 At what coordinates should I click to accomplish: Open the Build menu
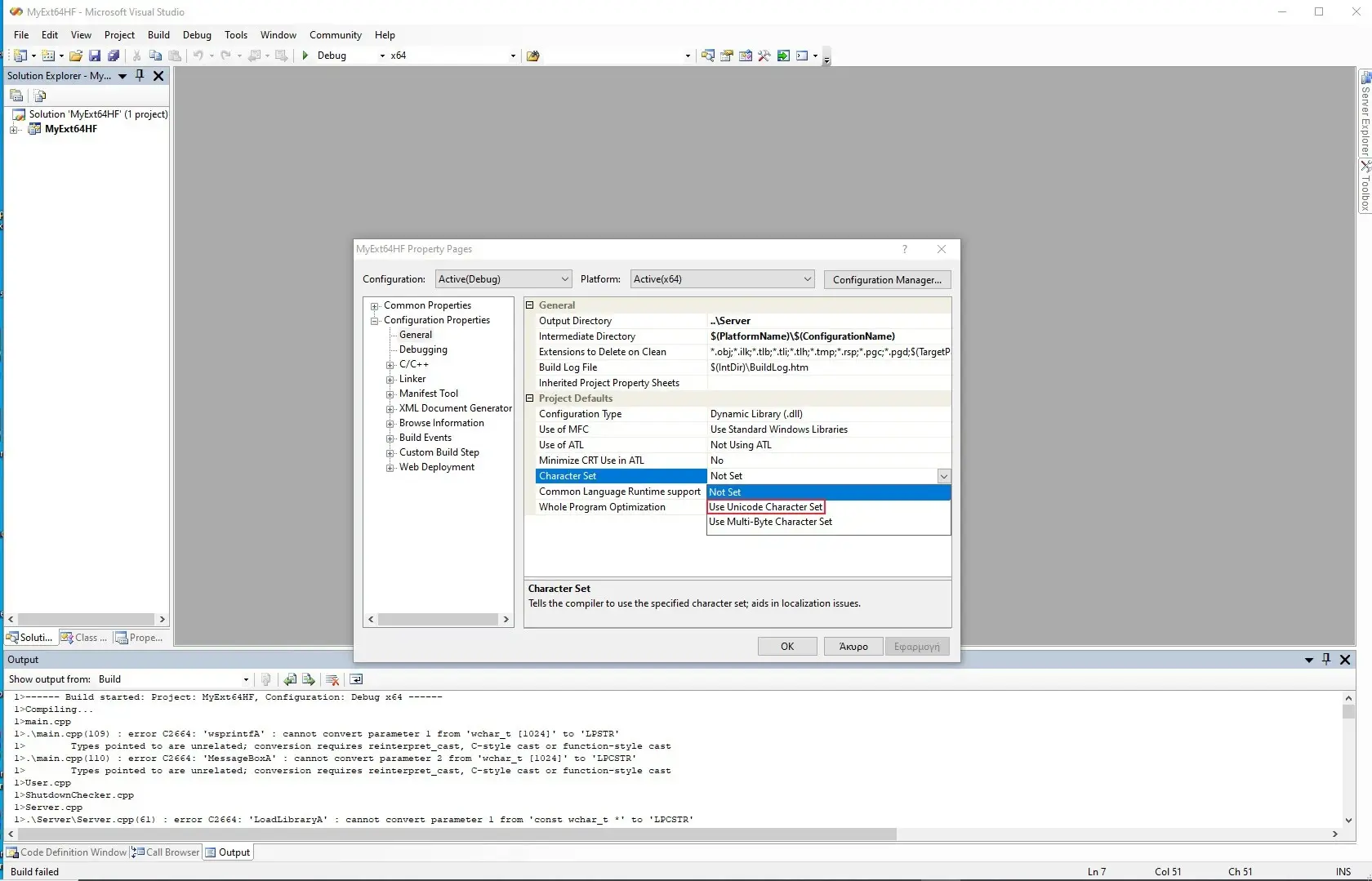click(x=158, y=35)
